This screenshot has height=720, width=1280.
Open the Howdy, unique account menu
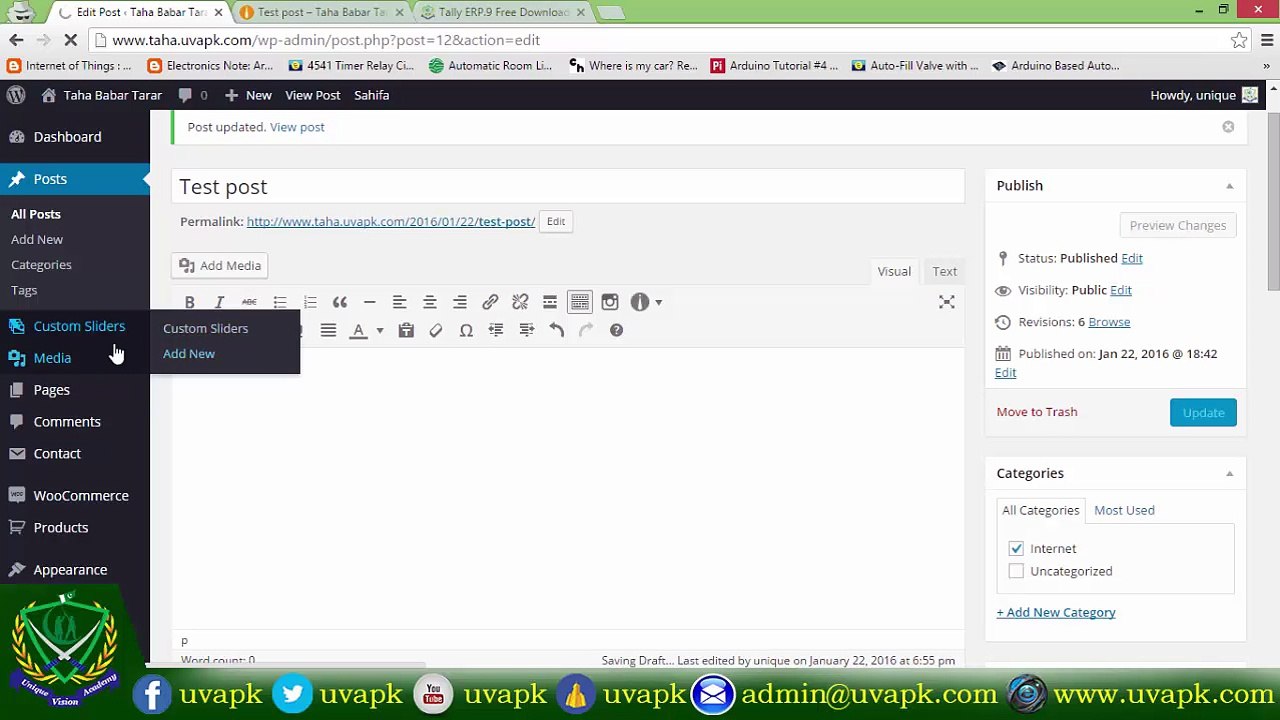[1204, 95]
